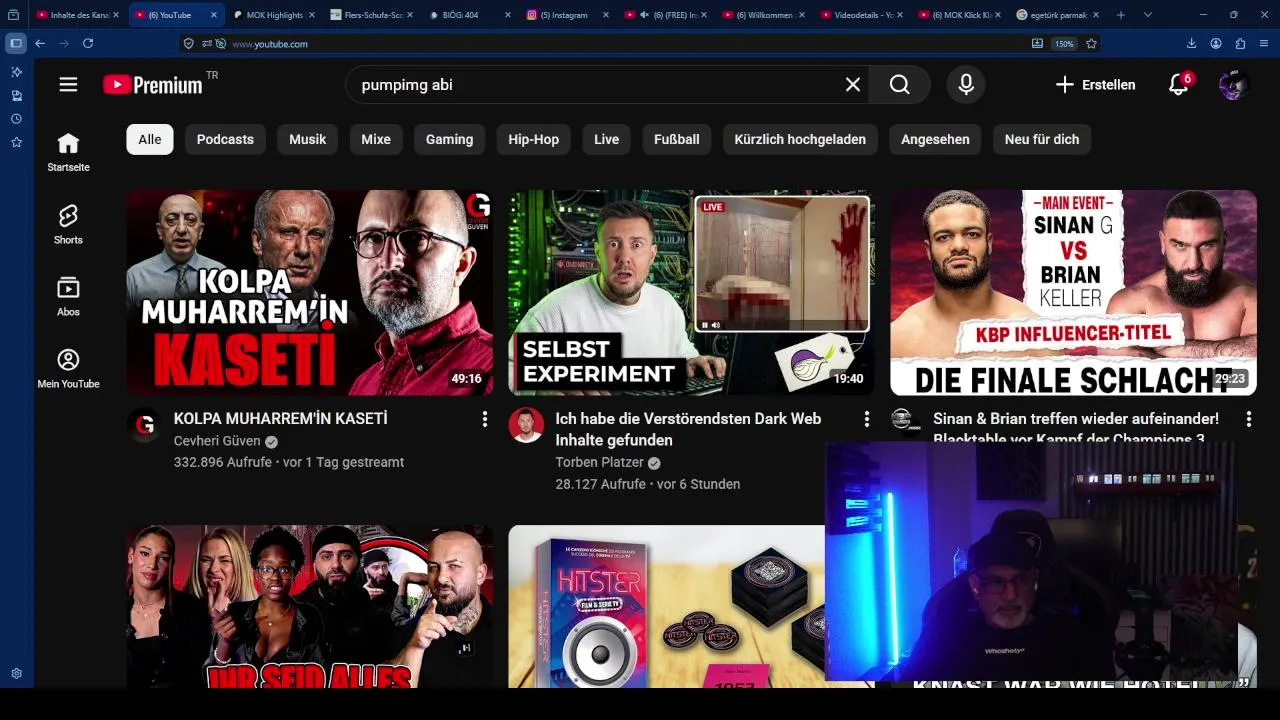The width and height of the screenshot is (1280, 720).
Task: Open Torben Platzer channel name
Action: tap(599, 463)
